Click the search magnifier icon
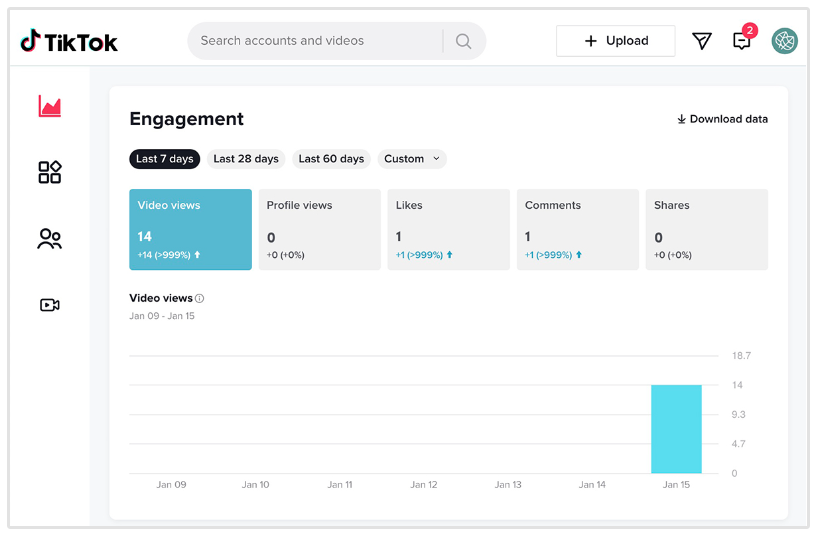 click(x=463, y=41)
